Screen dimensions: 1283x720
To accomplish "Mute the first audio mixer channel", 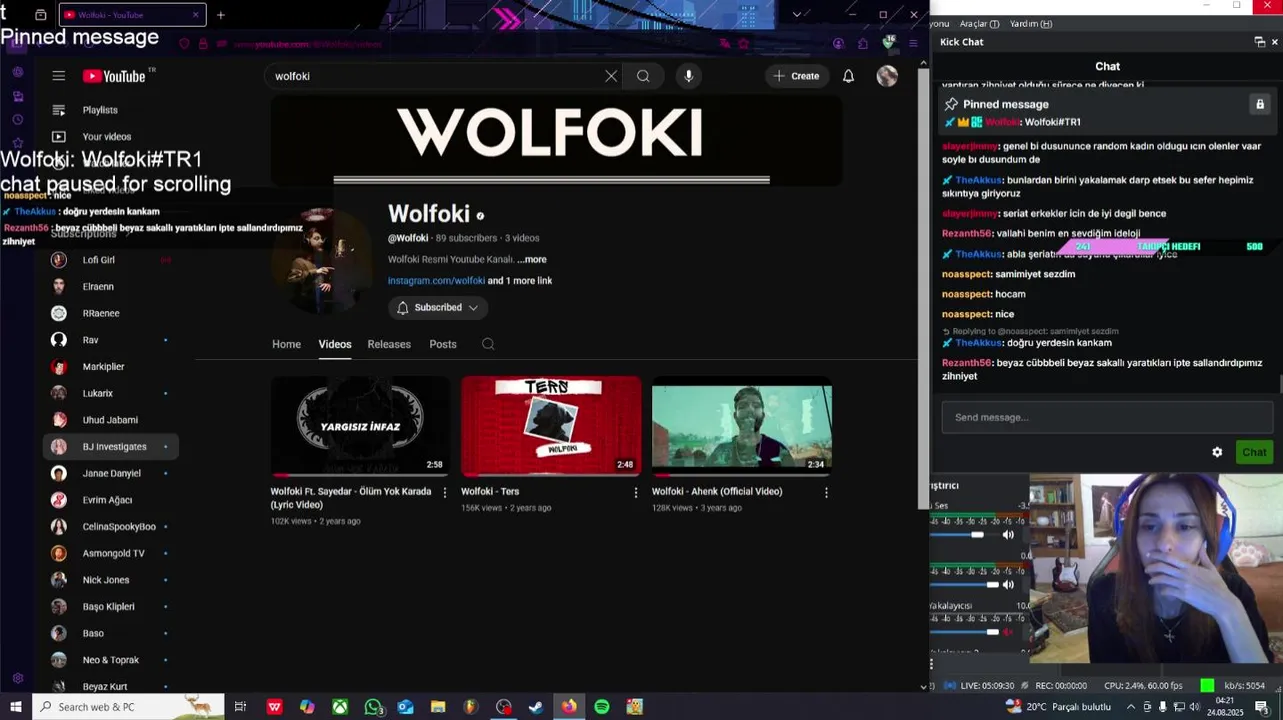I will [x=1008, y=535].
